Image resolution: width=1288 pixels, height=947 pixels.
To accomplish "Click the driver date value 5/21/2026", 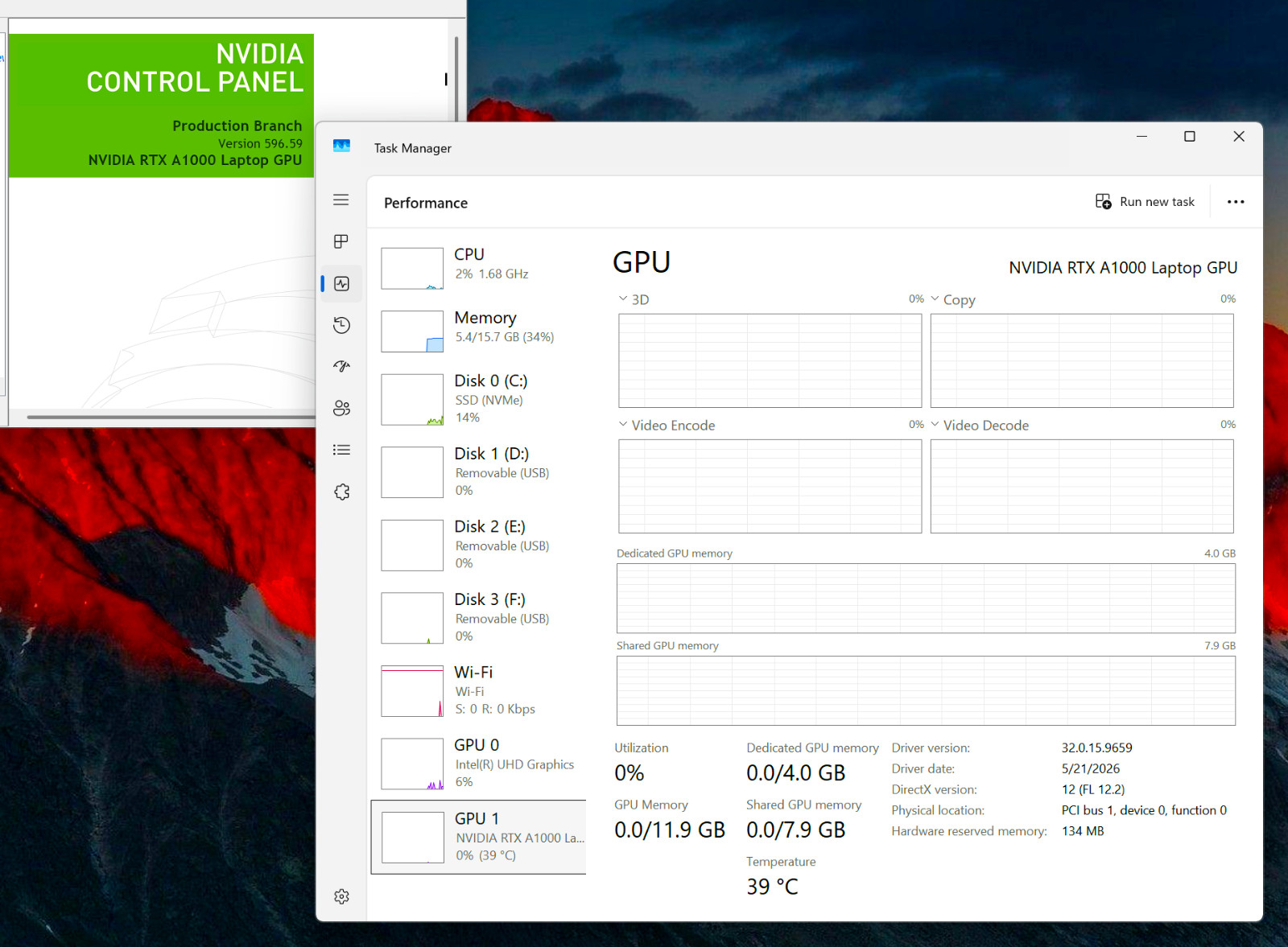I will (x=1090, y=769).
